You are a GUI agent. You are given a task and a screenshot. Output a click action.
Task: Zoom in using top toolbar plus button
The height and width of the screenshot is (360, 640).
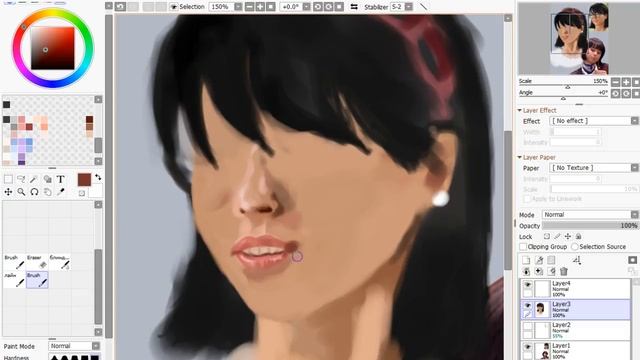coord(260,7)
